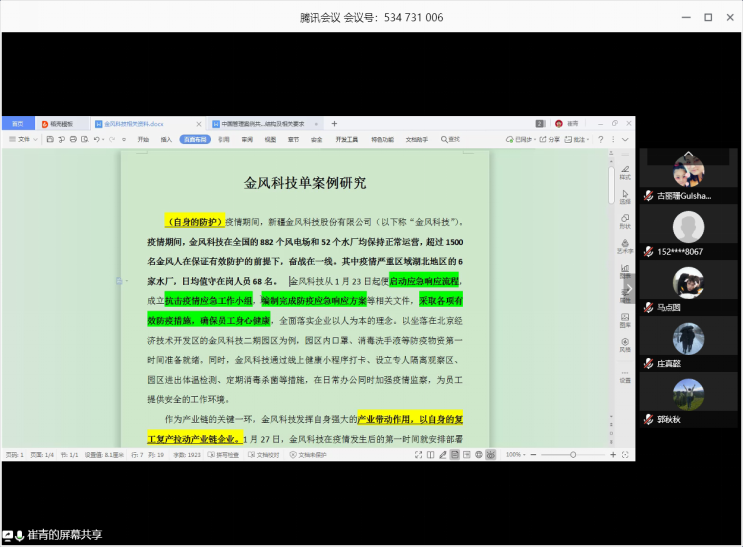Click the pen writing mode icon in status bar
This screenshot has width=743, height=547.
(x=443, y=455)
